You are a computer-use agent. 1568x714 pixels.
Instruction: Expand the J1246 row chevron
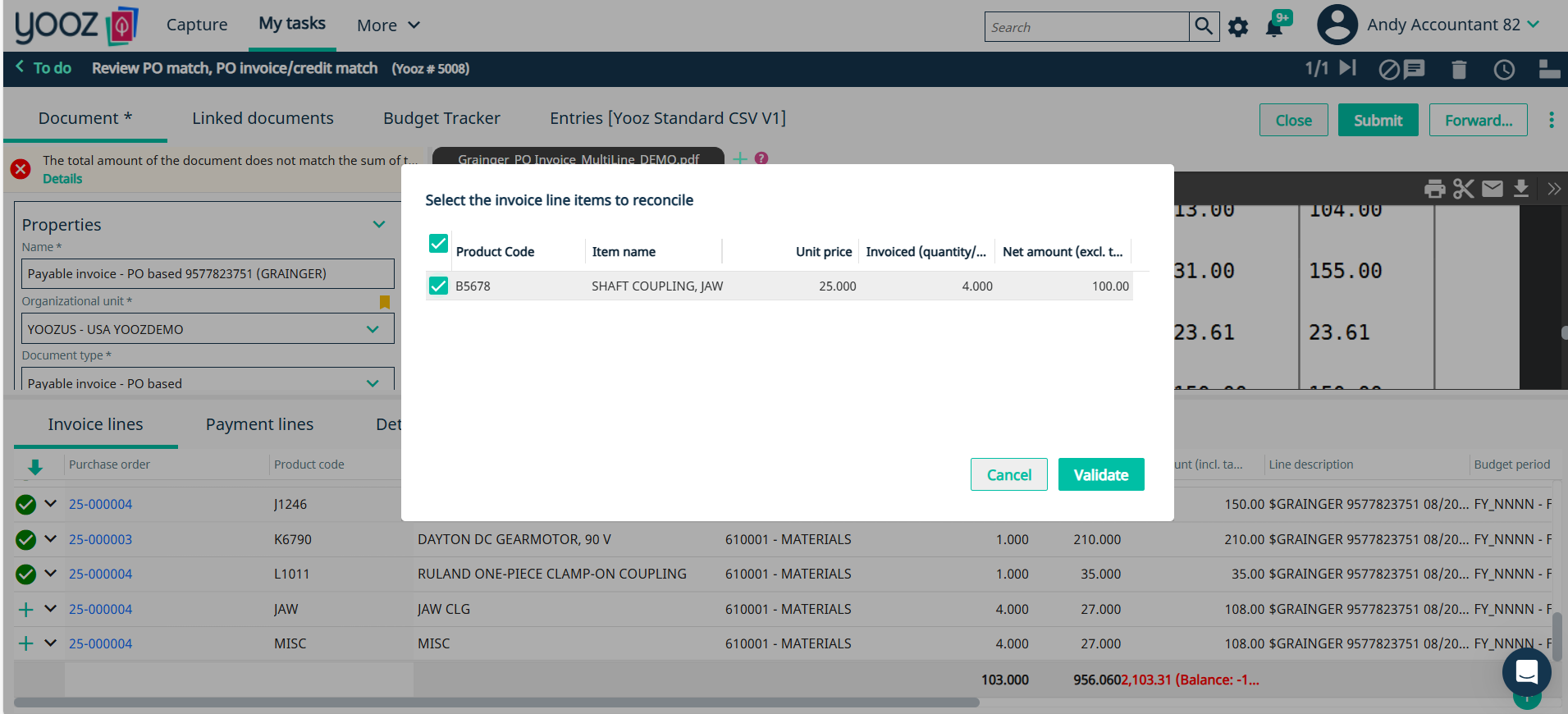(51, 504)
